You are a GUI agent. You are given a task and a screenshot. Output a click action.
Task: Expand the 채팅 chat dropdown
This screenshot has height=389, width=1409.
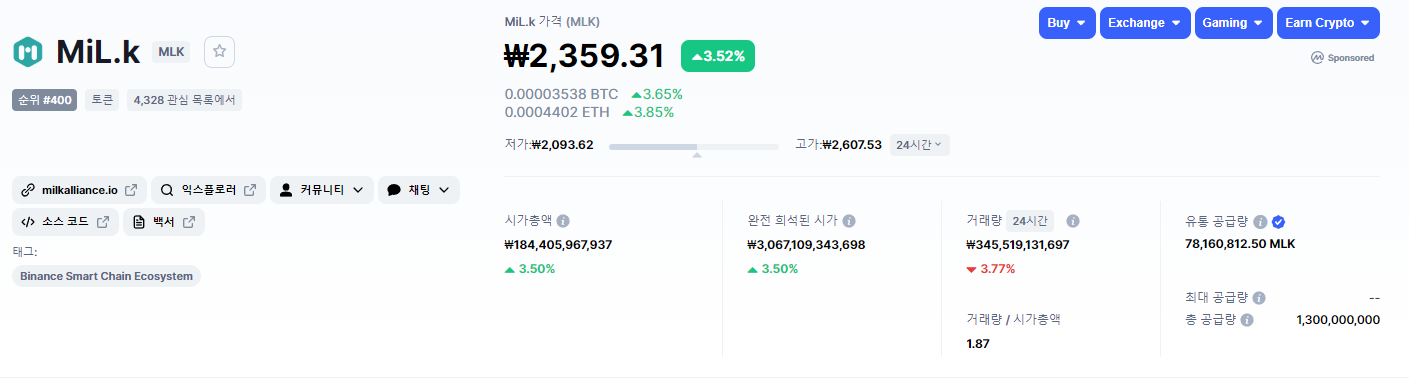[419, 190]
